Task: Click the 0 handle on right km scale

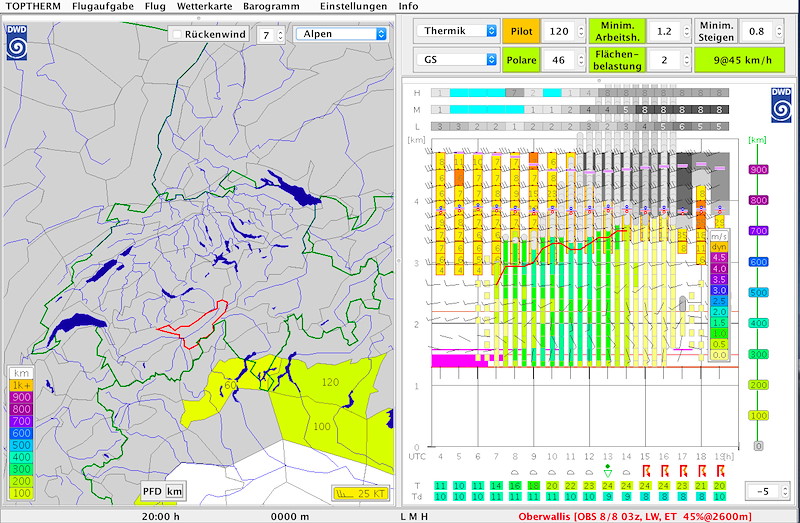Action: click(x=758, y=446)
